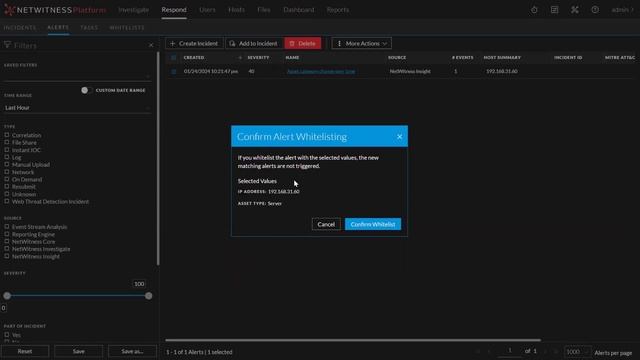Click the Save filter button
Screen dimensions: 640x360
point(79,351)
